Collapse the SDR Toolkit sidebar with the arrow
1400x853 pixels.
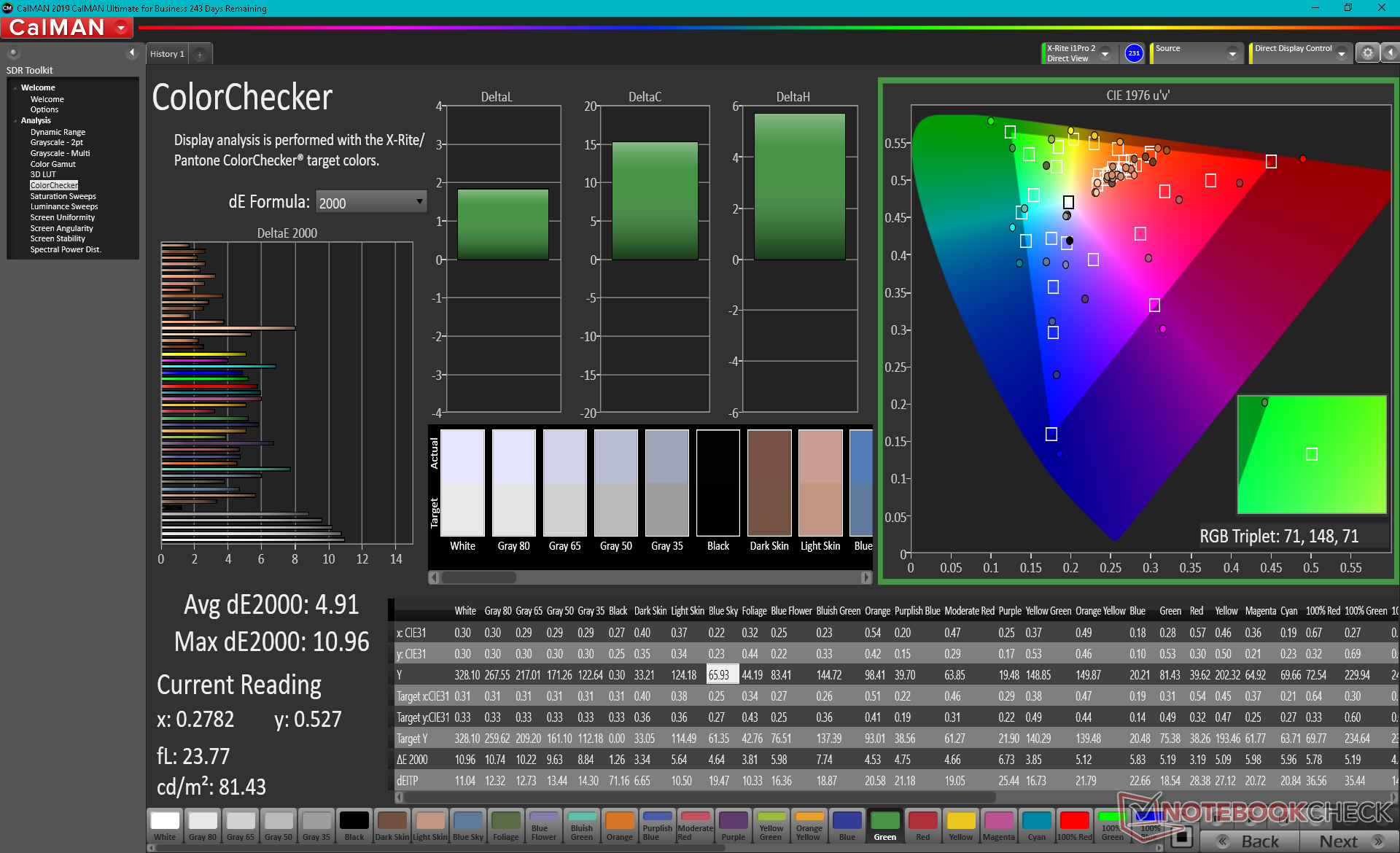pos(131,52)
